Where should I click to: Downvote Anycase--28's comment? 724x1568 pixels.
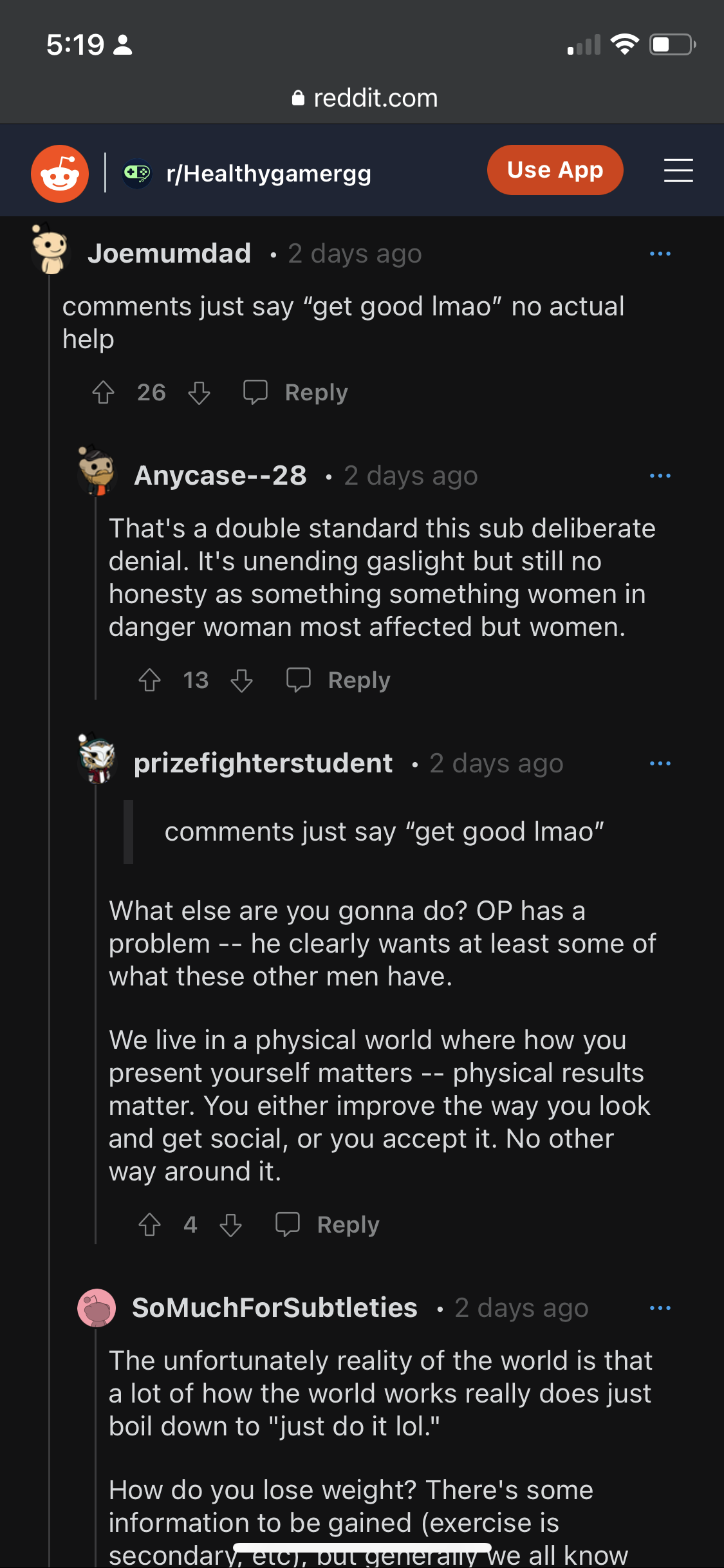(x=242, y=680)
